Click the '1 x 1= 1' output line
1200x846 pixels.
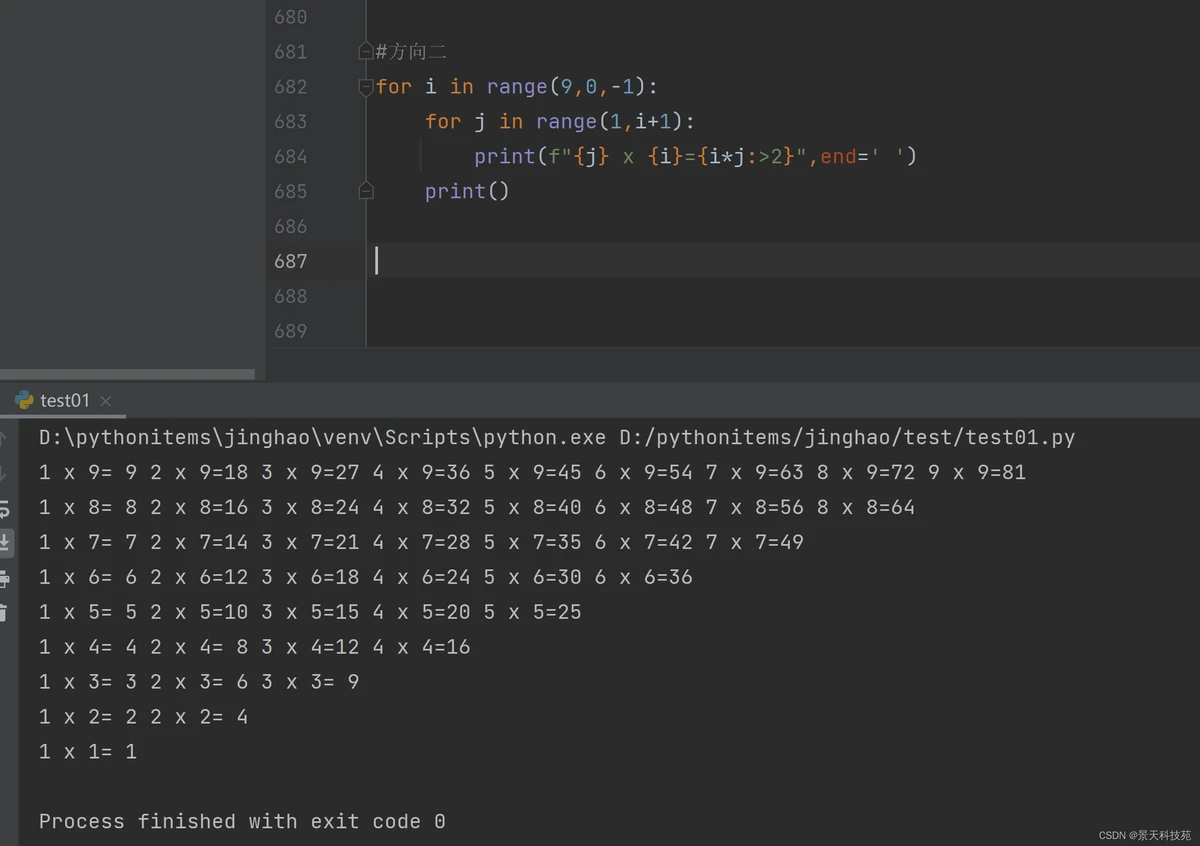coord(88,752)
